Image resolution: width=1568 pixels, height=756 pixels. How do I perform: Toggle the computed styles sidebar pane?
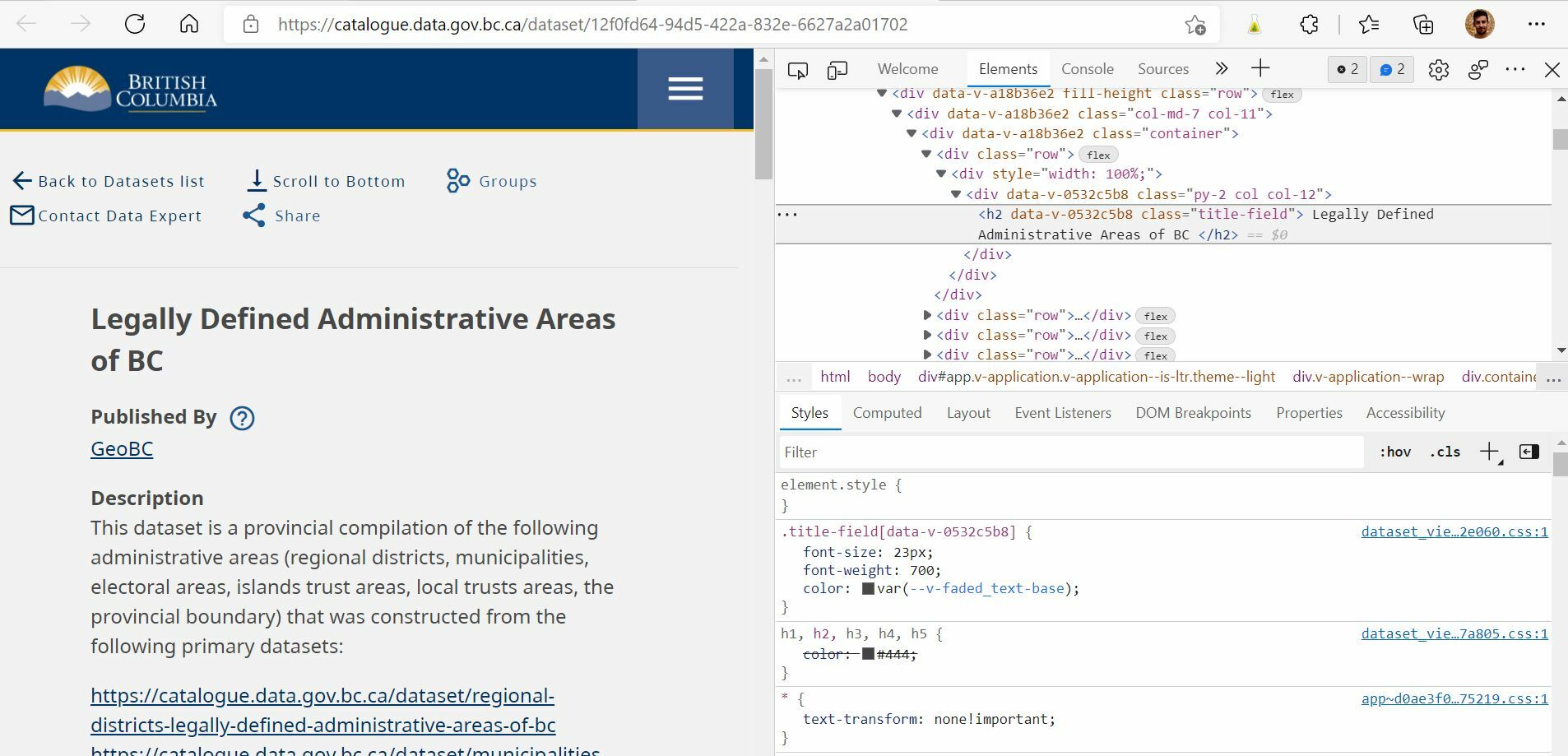coord(1529,452)
